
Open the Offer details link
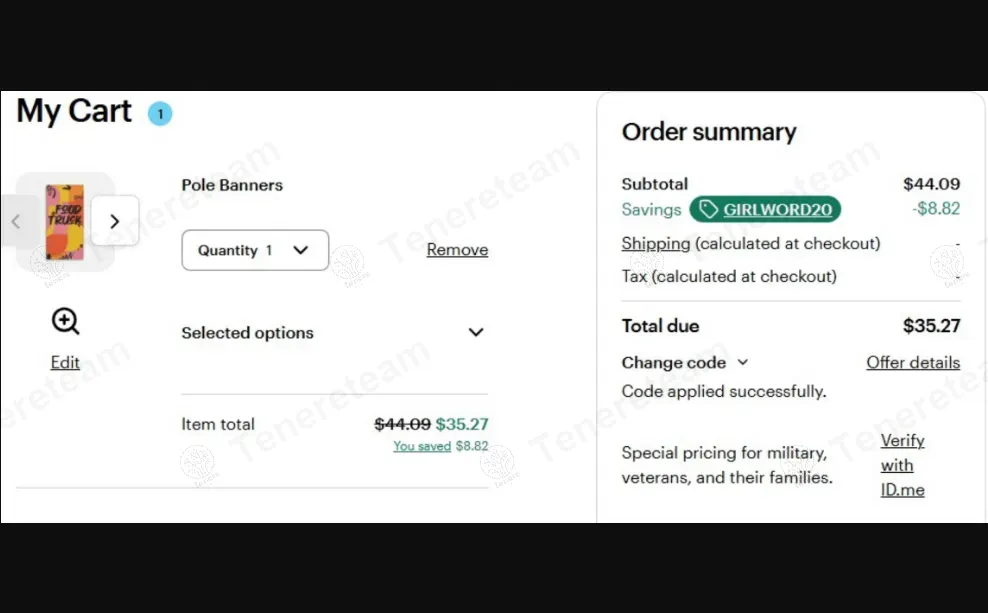coord(913,363)
